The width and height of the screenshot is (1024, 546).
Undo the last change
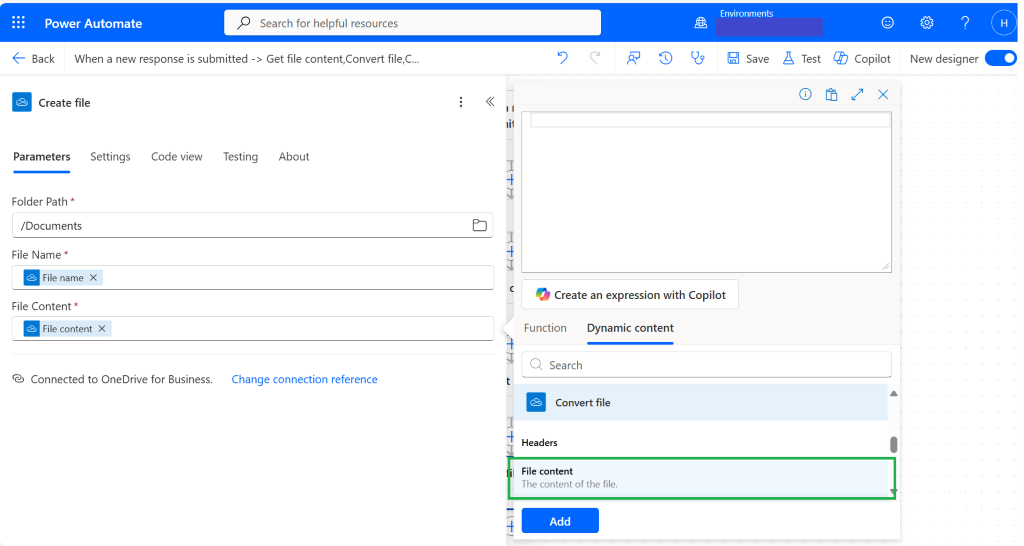tap(562, 58)
